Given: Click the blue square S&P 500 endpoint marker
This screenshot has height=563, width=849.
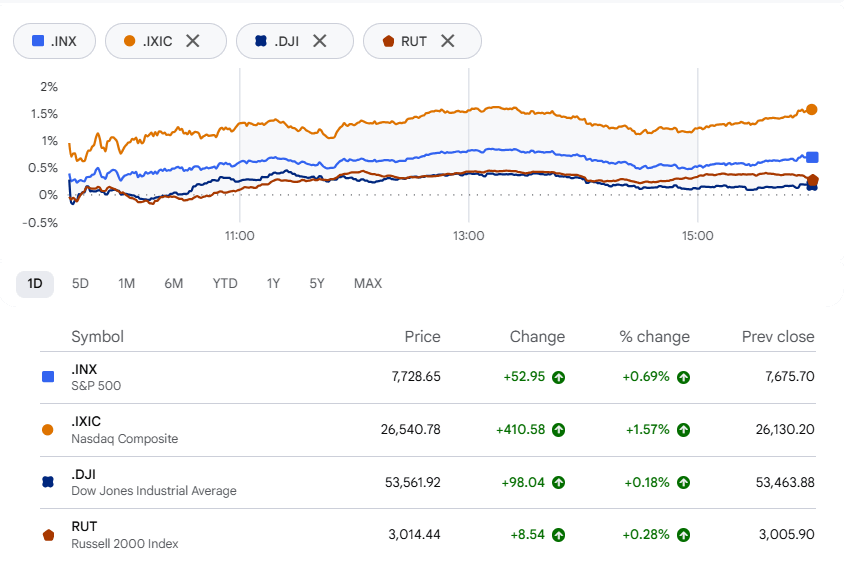Looking at the screenshot, I should click(x=812, y=158).
